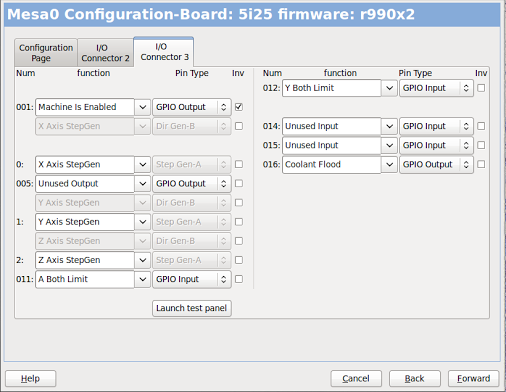The image size is (506, 392).
Task: Go Back to the previous page
Action: point(415,379)
